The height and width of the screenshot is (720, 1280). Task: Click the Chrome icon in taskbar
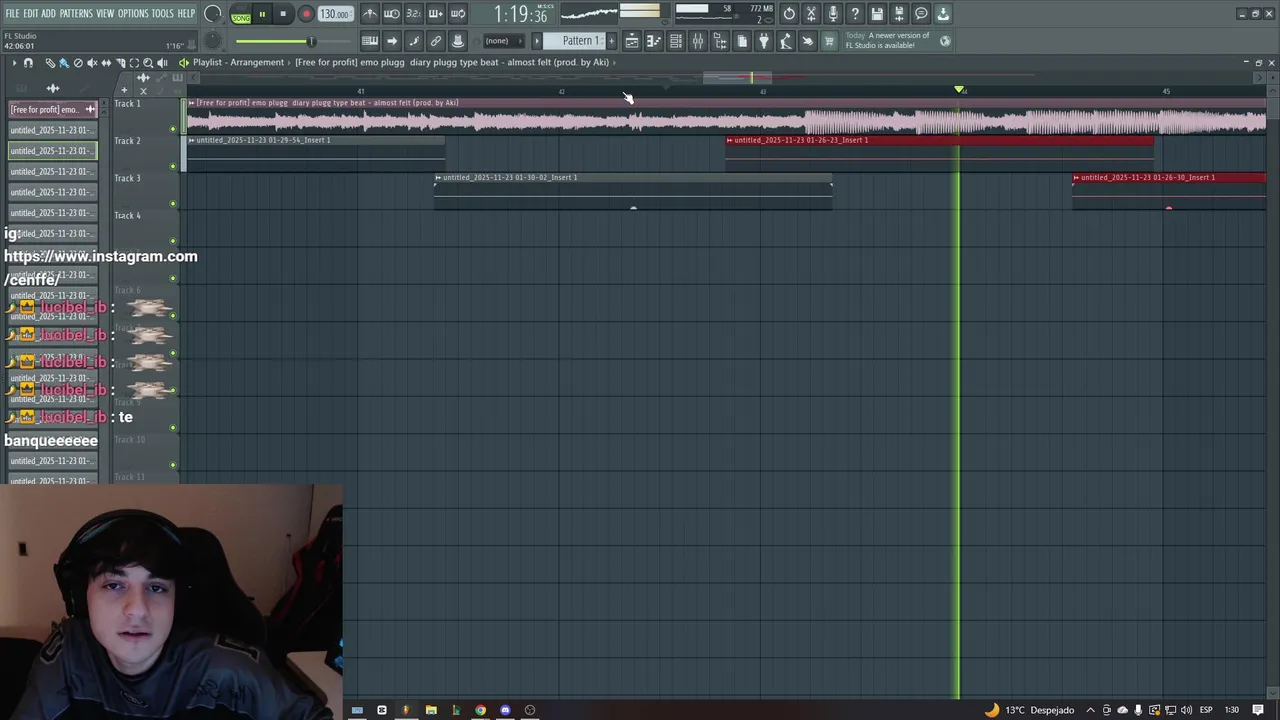coord(480,710)
